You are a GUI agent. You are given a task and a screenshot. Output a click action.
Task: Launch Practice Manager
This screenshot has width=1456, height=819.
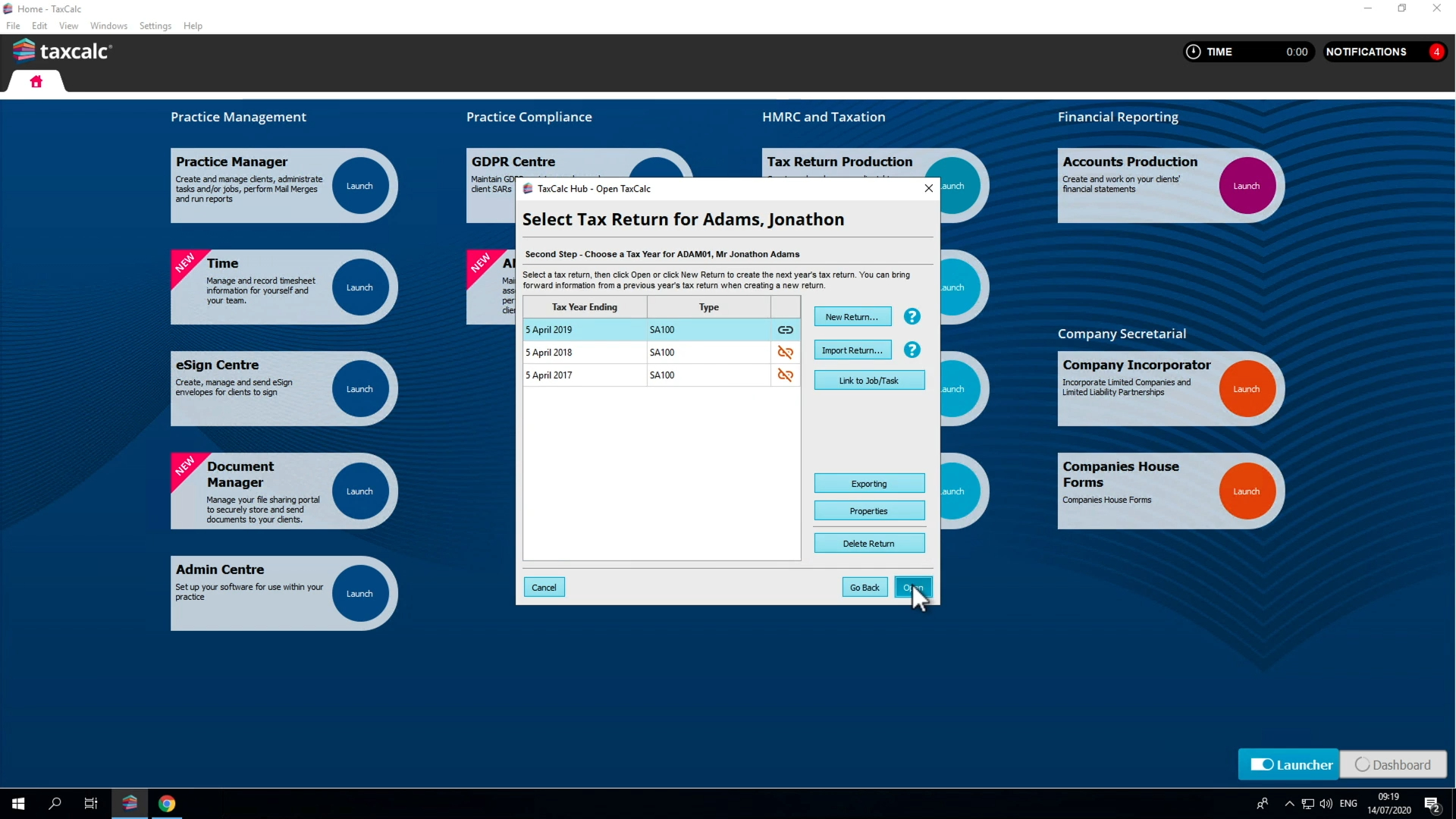coord(359,186)
